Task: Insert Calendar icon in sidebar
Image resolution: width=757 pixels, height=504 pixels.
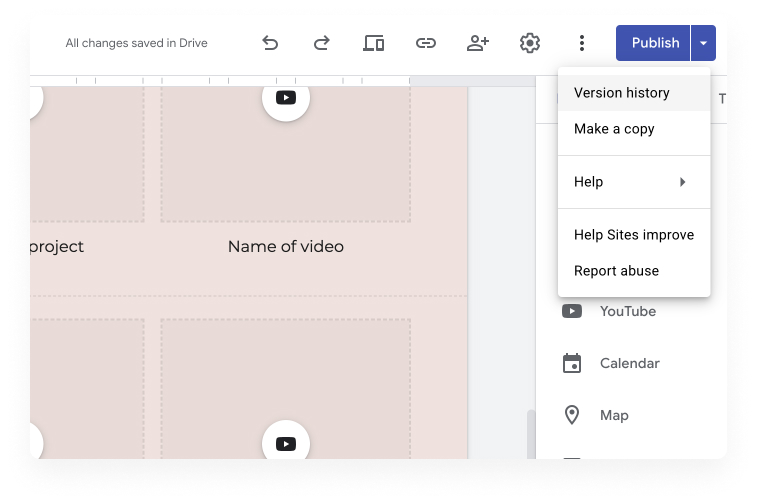Action: click(572, 364)
